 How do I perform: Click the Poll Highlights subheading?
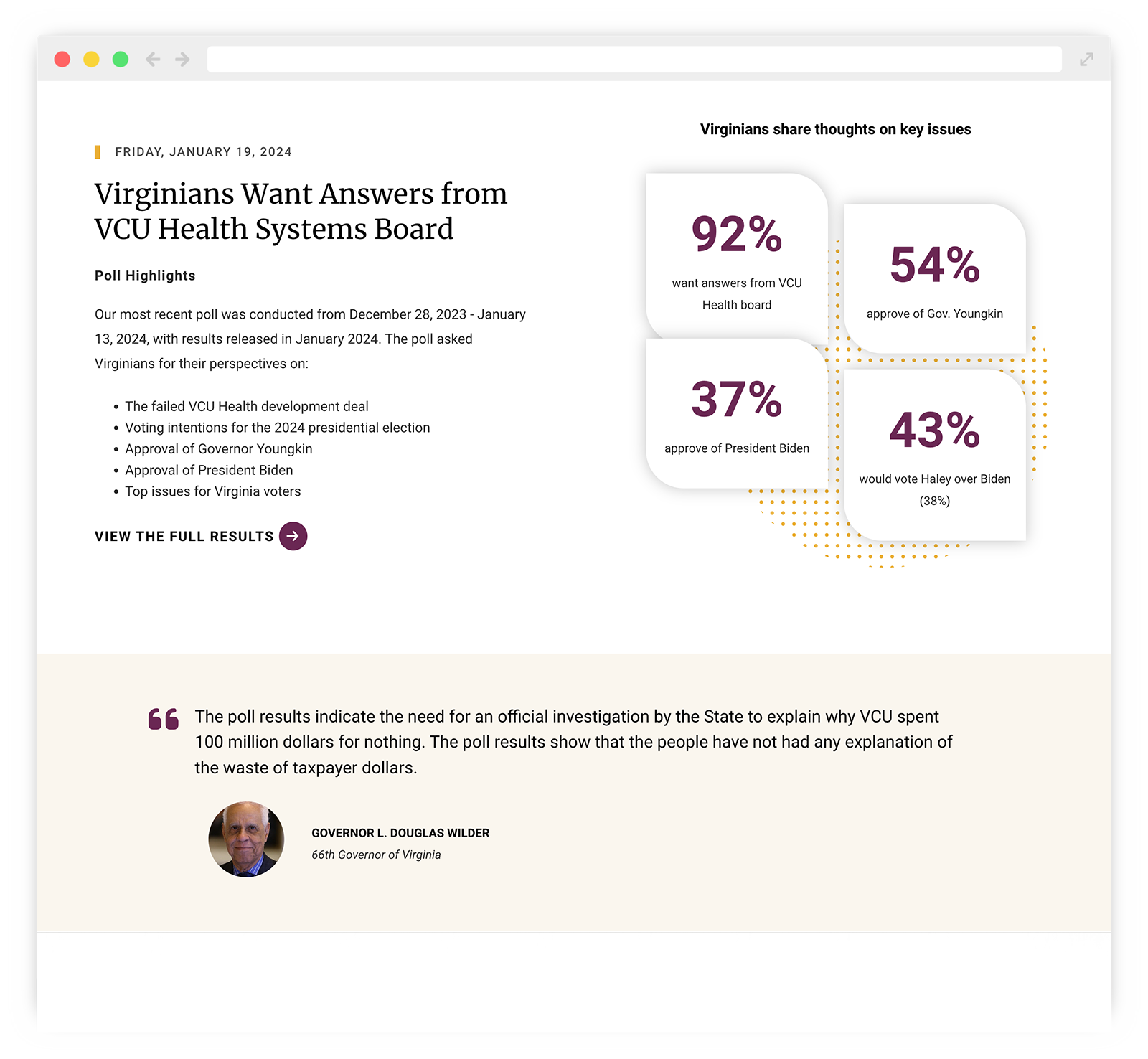pos(145,276)
